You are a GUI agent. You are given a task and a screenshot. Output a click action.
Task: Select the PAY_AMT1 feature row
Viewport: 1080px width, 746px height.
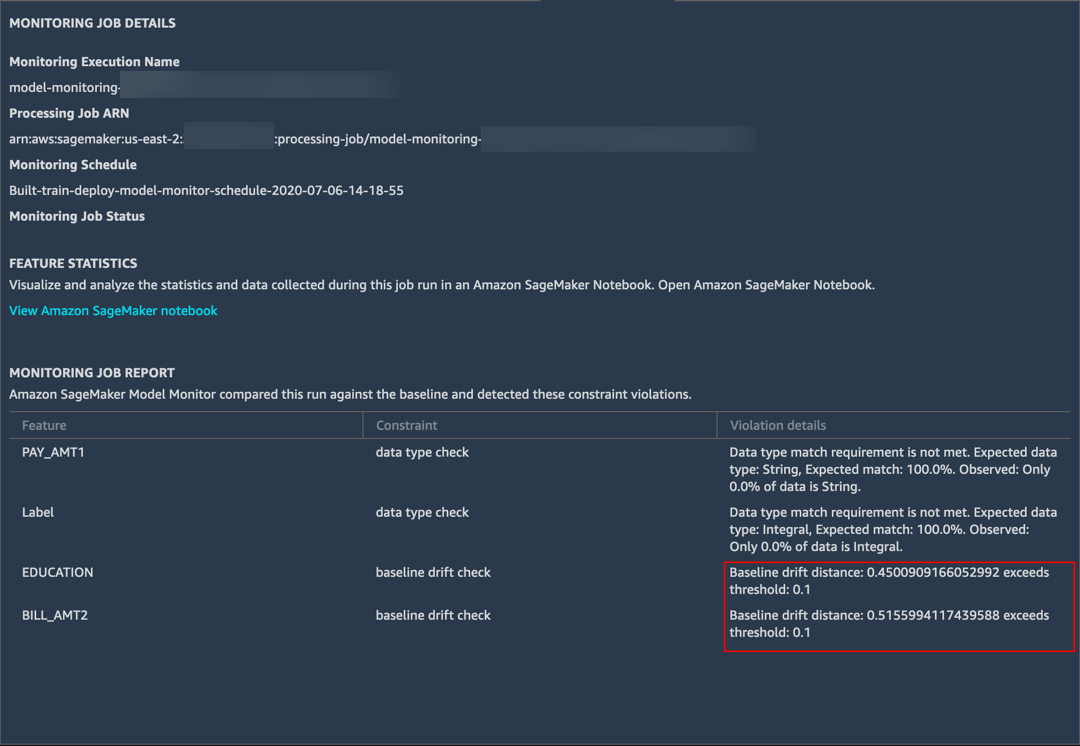[x=53, y=453]
